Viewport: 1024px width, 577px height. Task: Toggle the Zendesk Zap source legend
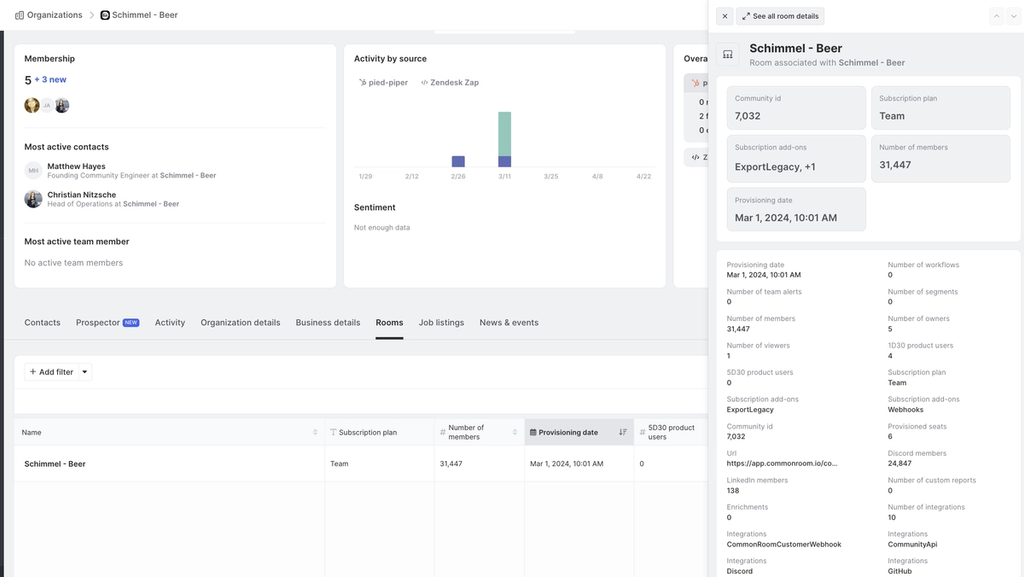[x=450, y=83]
